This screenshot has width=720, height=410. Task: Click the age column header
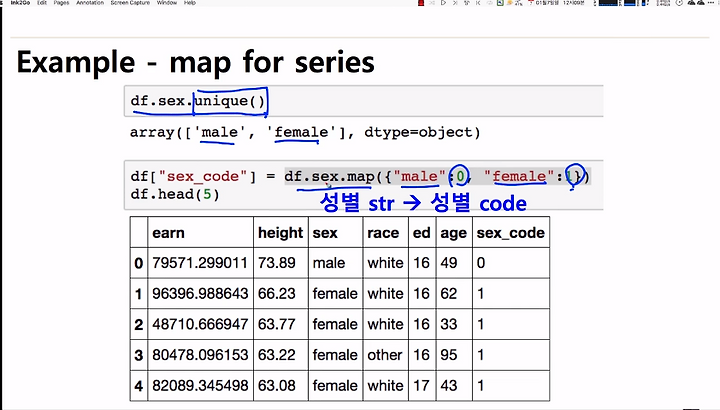[x=454, y=233]
